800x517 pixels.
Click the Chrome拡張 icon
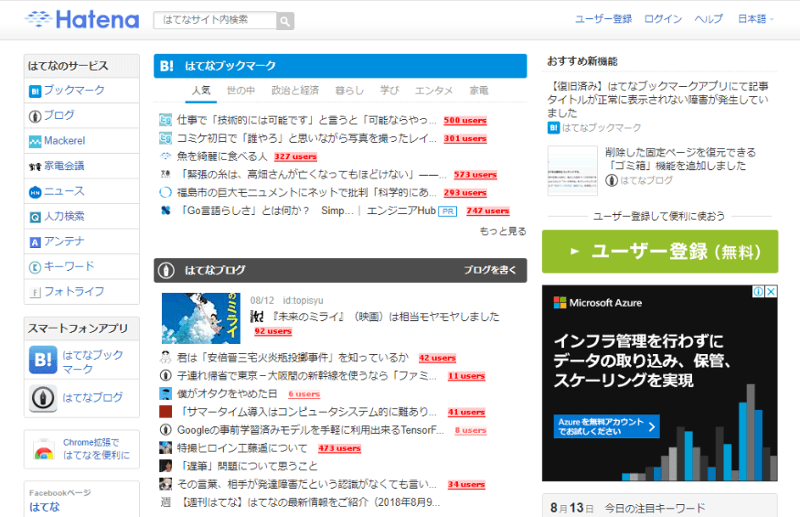[44, 449]
